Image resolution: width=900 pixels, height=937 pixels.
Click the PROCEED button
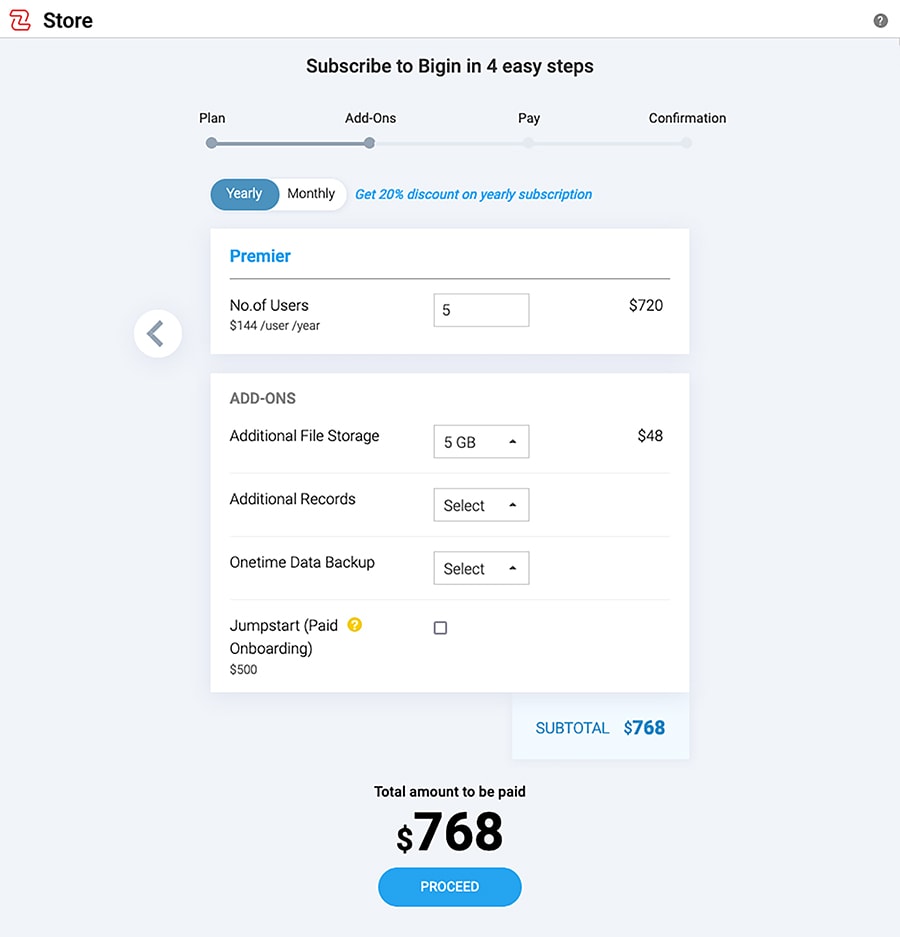449,886
